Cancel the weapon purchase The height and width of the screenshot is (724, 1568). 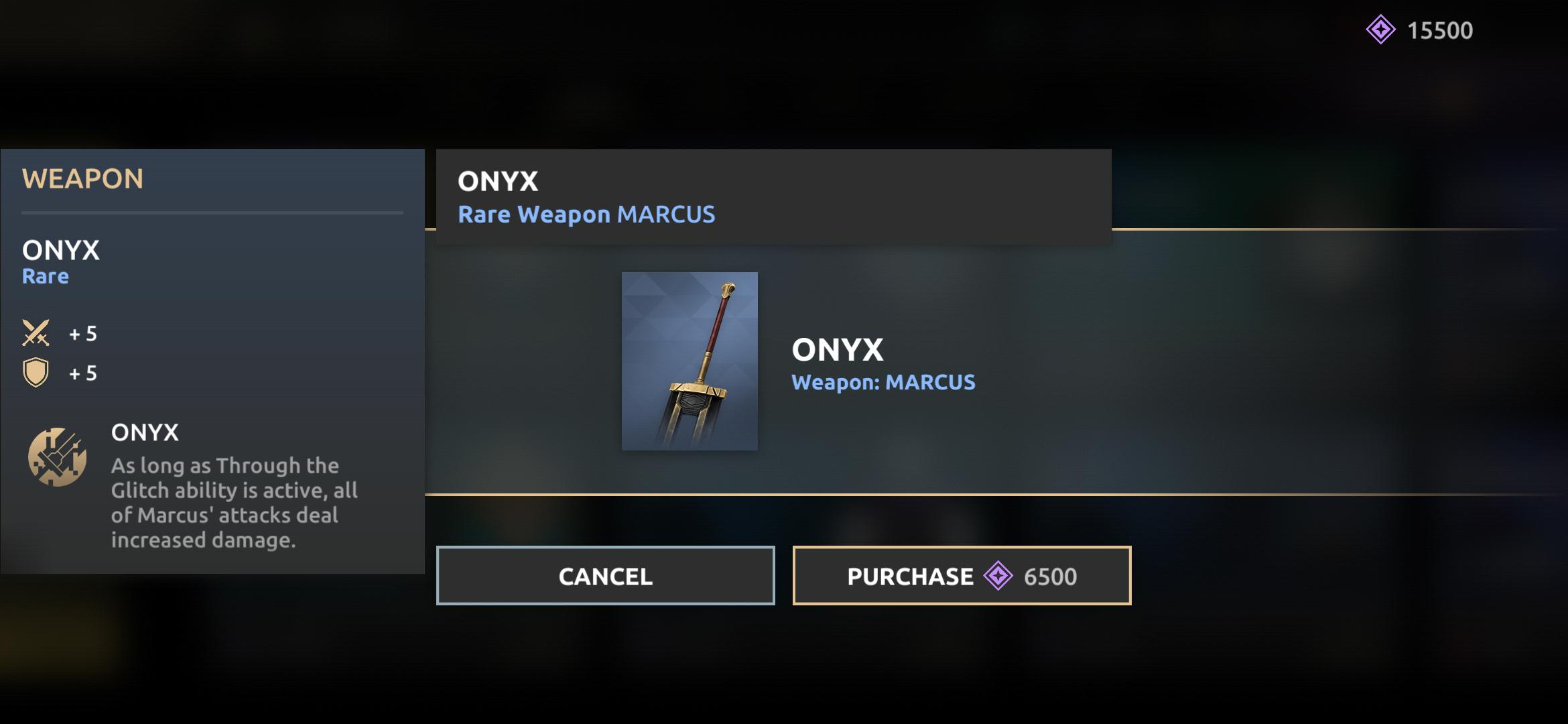point(605,576)
